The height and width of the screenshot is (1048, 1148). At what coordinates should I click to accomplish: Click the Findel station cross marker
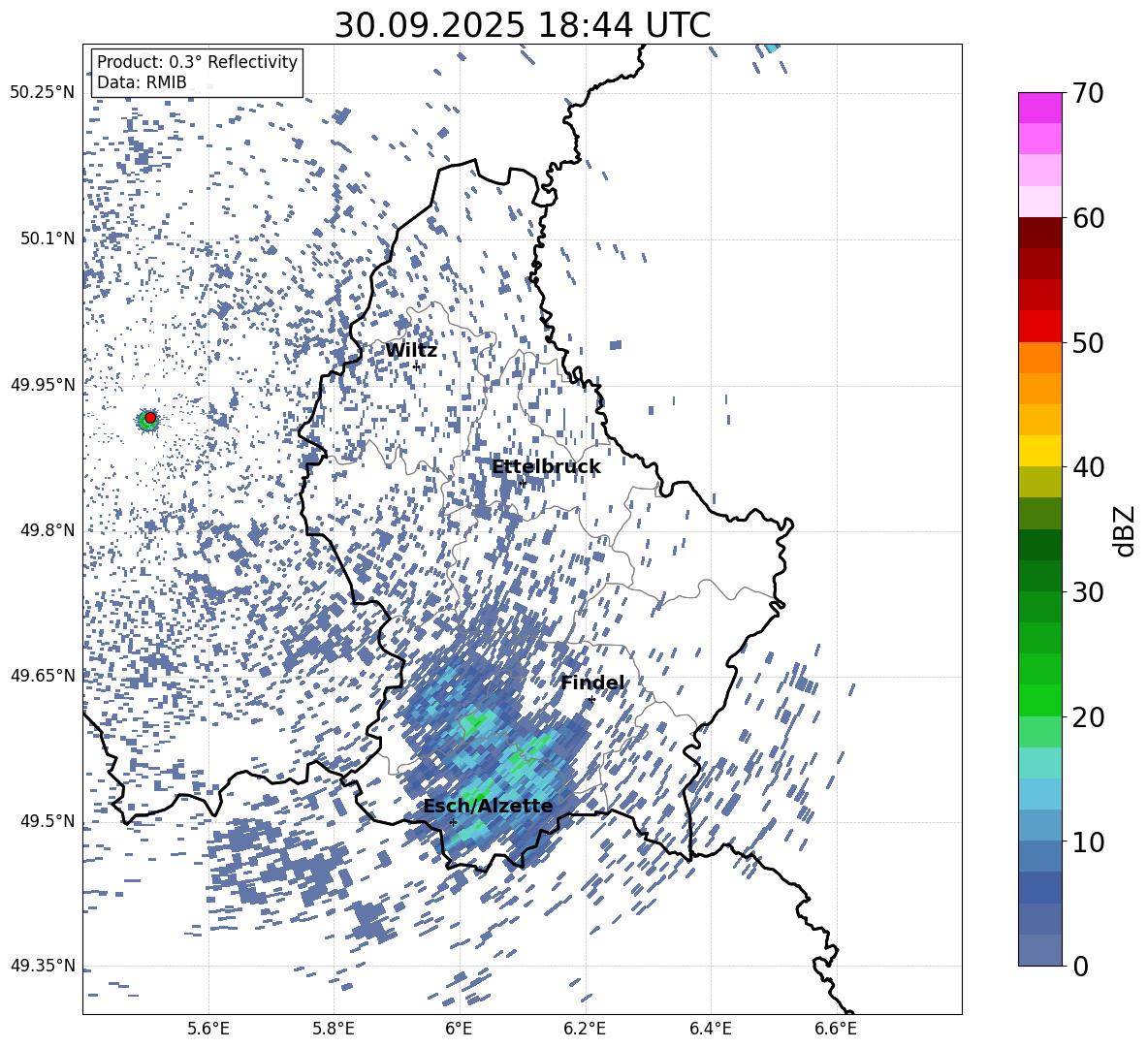pos(591,700)
